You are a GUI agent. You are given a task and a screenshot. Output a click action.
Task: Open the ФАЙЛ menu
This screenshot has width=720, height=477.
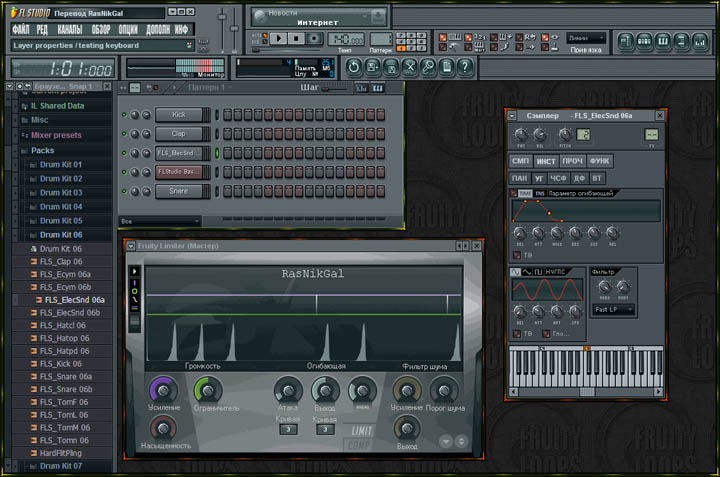[21, 30]
